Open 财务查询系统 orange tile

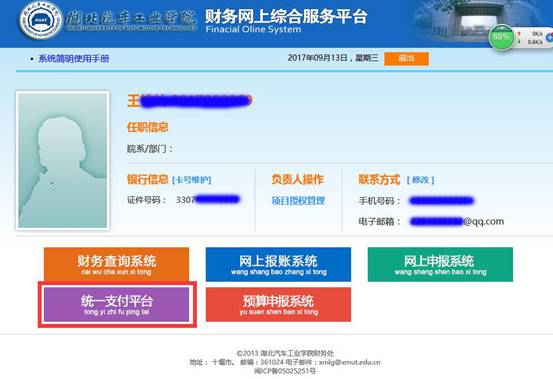pos(116,264)
